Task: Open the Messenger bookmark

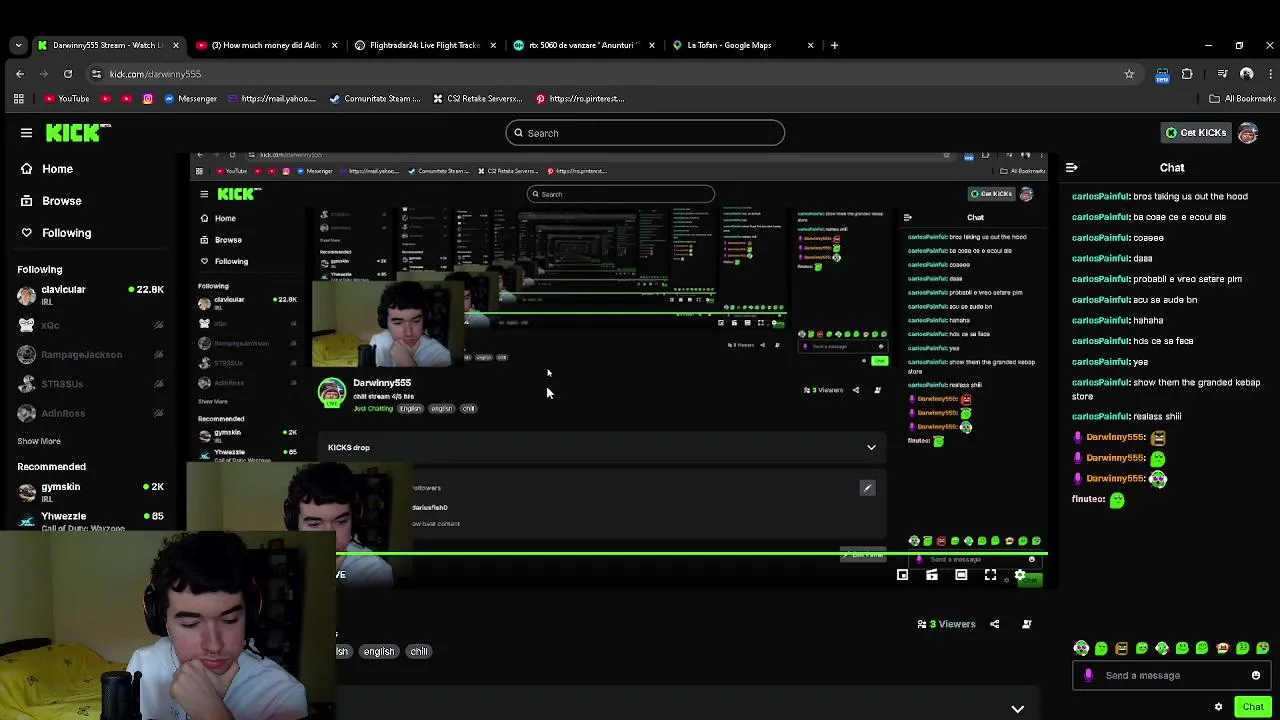Action: pyautogui.click(x=190, y=99)
